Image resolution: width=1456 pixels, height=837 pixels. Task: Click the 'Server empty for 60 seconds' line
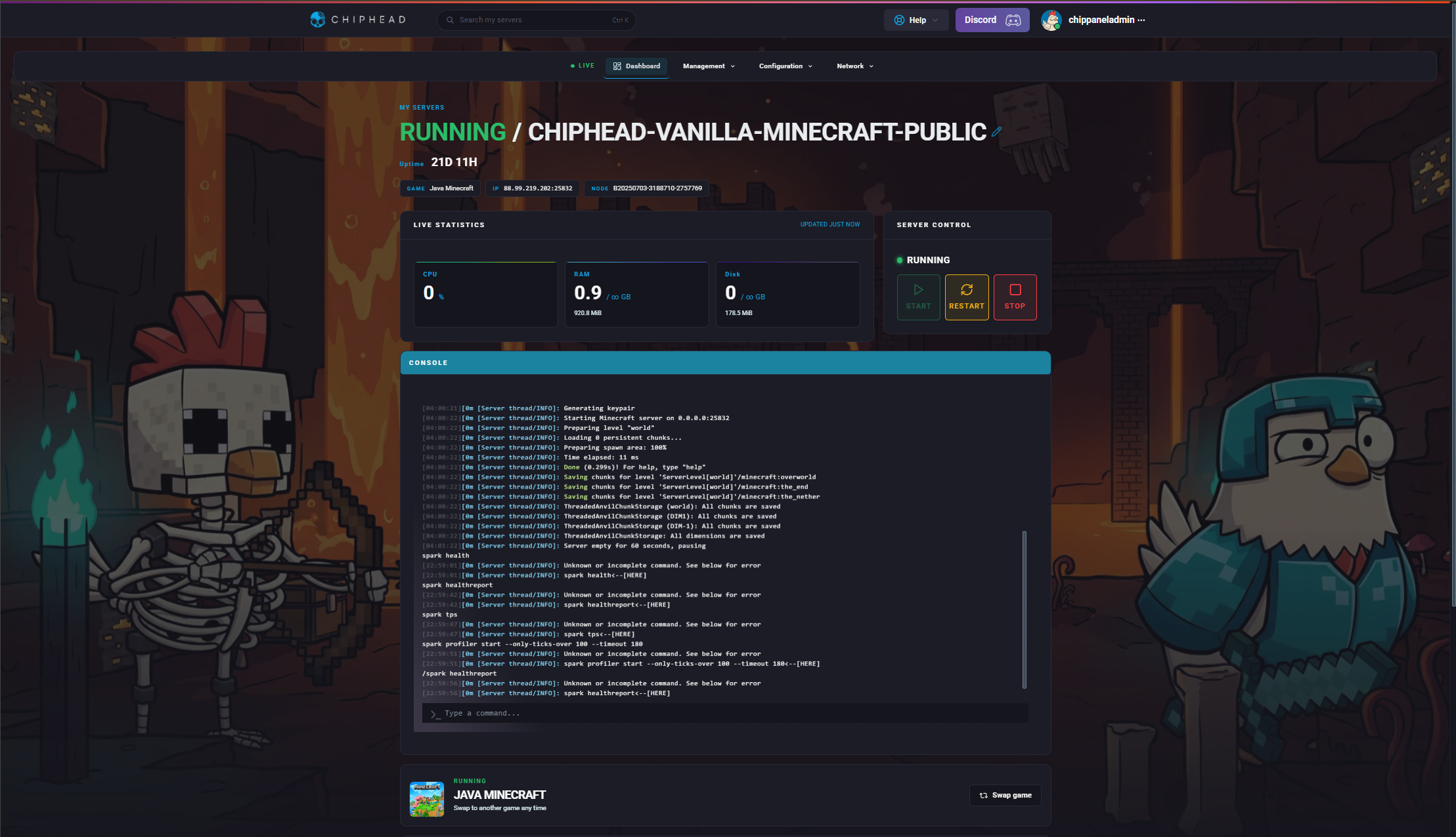[x=564, y=546]
